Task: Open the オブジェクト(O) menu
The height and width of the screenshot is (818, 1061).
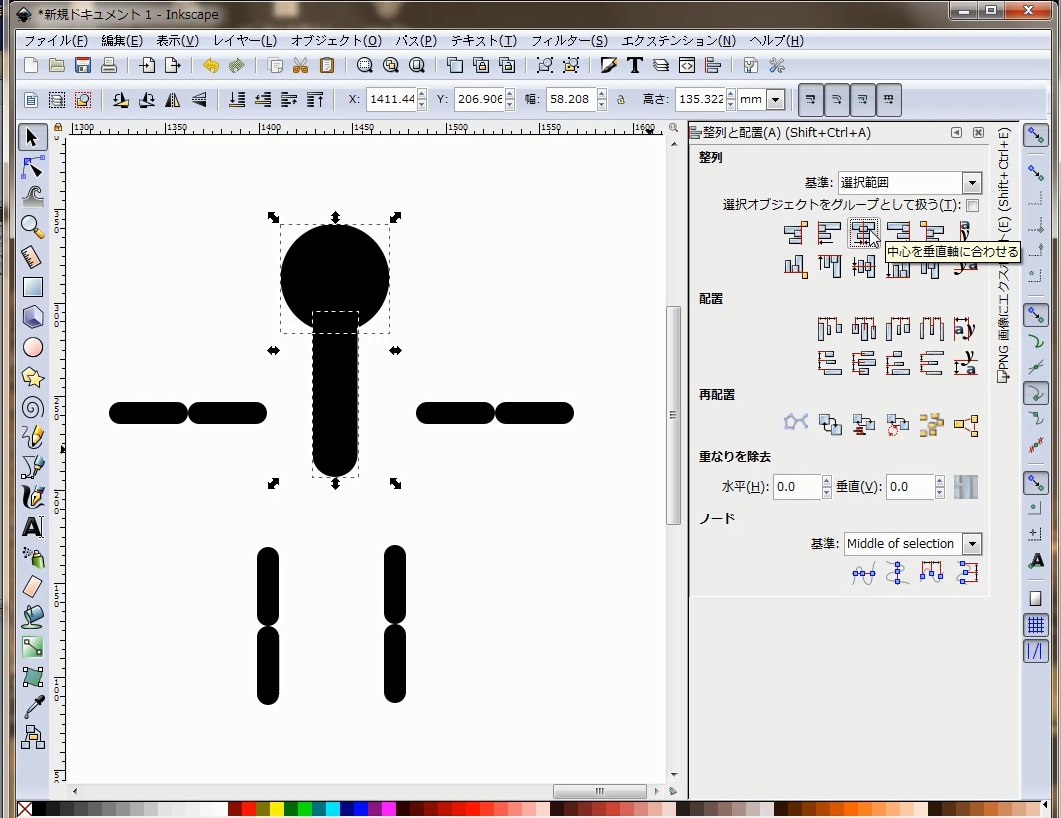Action: (x=335, y=41)
